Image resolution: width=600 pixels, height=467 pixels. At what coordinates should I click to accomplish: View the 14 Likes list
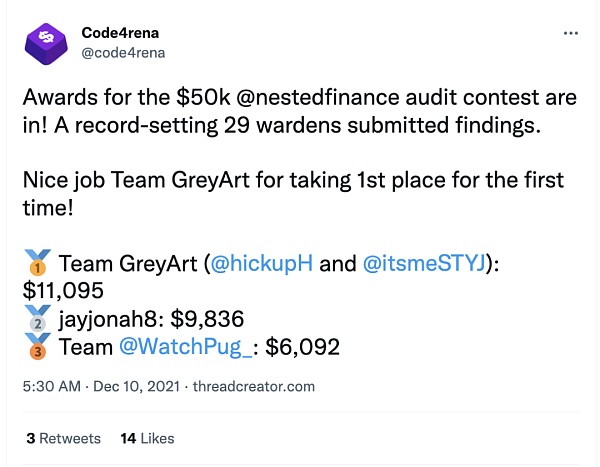point(147,438)
